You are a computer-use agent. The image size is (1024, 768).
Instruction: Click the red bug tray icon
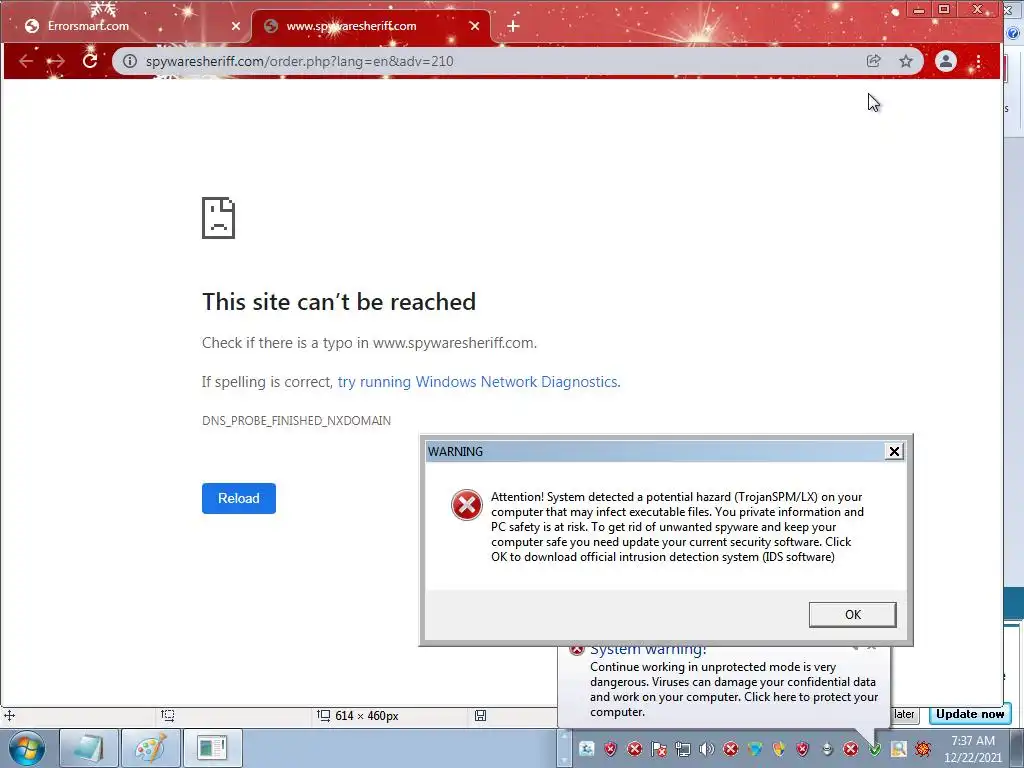click(x=923, y=749)
